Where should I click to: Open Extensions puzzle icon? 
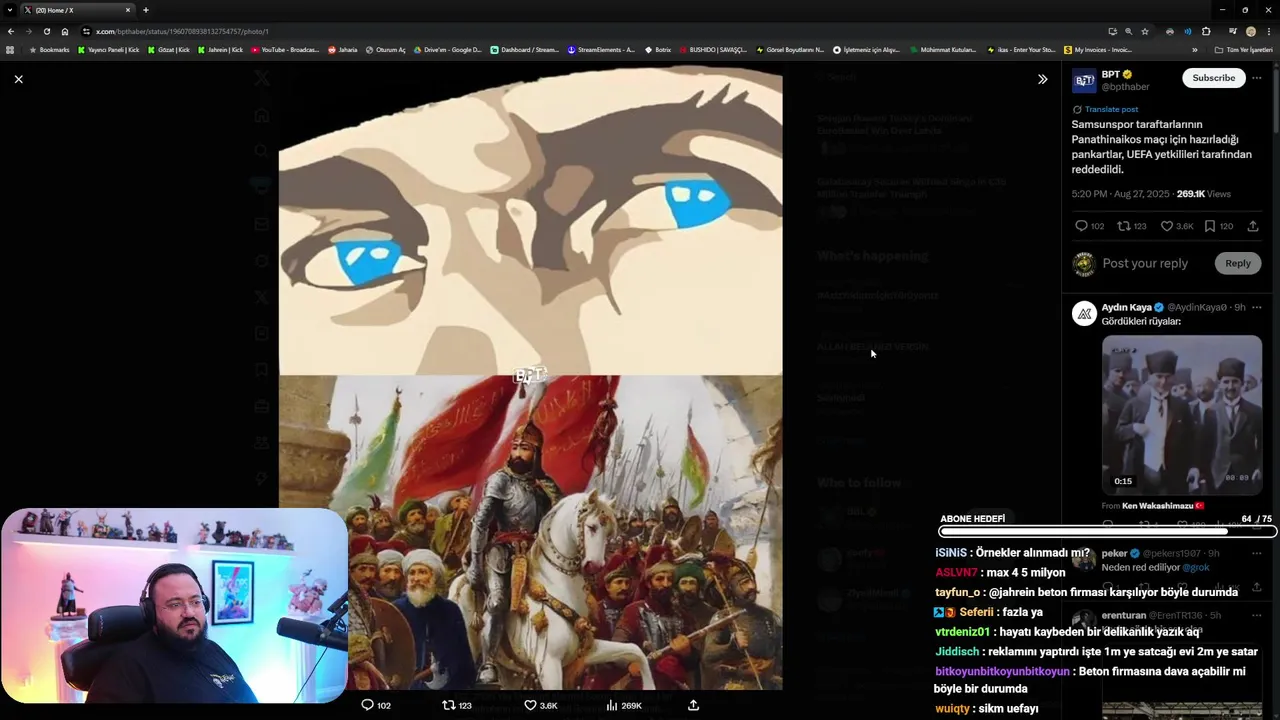(x=1206, y=31)
